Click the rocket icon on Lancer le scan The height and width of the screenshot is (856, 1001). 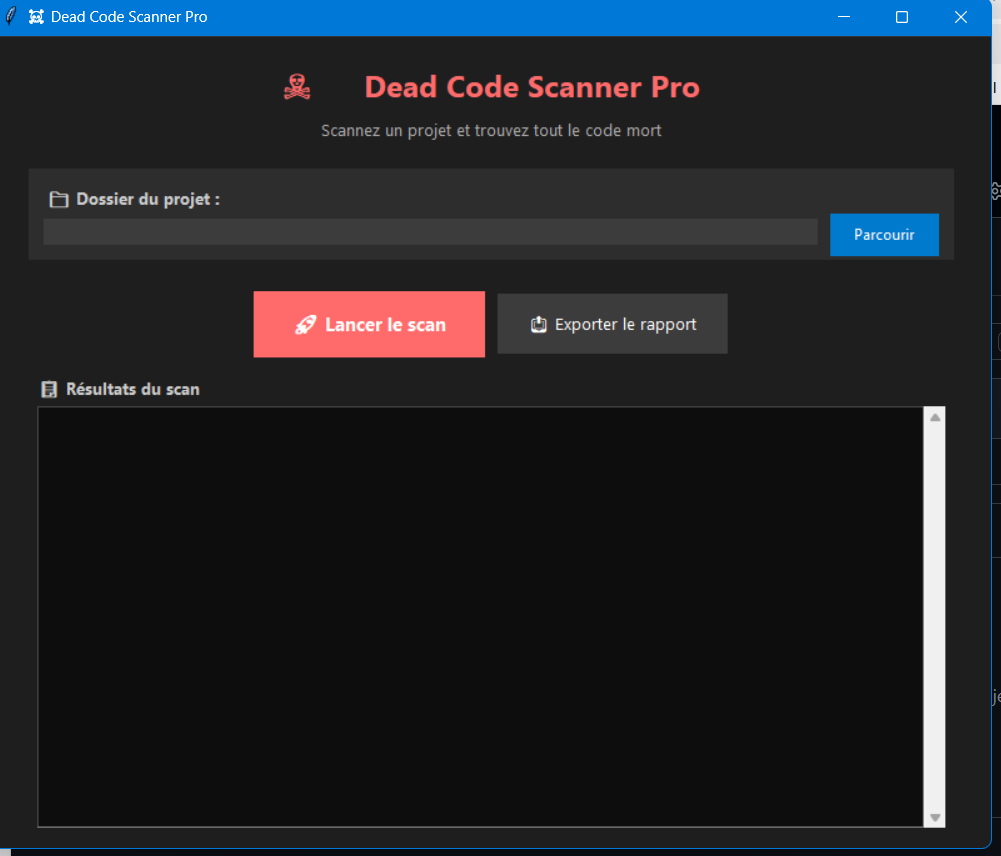click(x=305, y=324)
